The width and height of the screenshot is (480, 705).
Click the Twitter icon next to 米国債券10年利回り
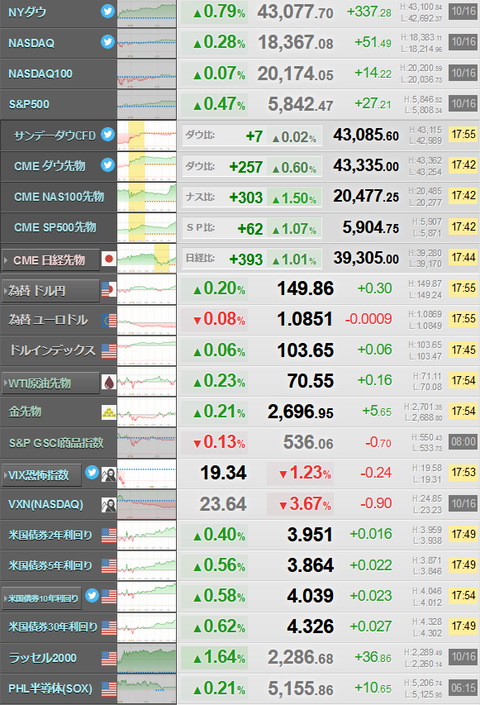tap(92, 596)
